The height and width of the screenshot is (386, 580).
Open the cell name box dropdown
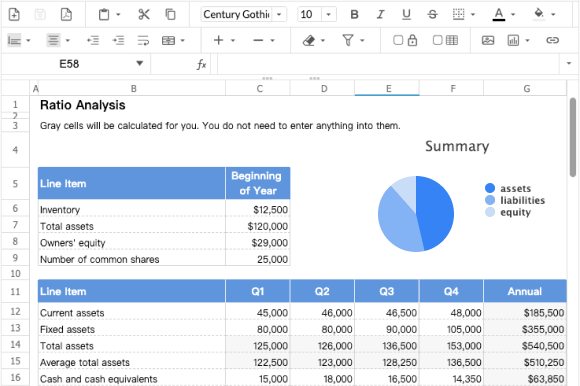point(139,63)
